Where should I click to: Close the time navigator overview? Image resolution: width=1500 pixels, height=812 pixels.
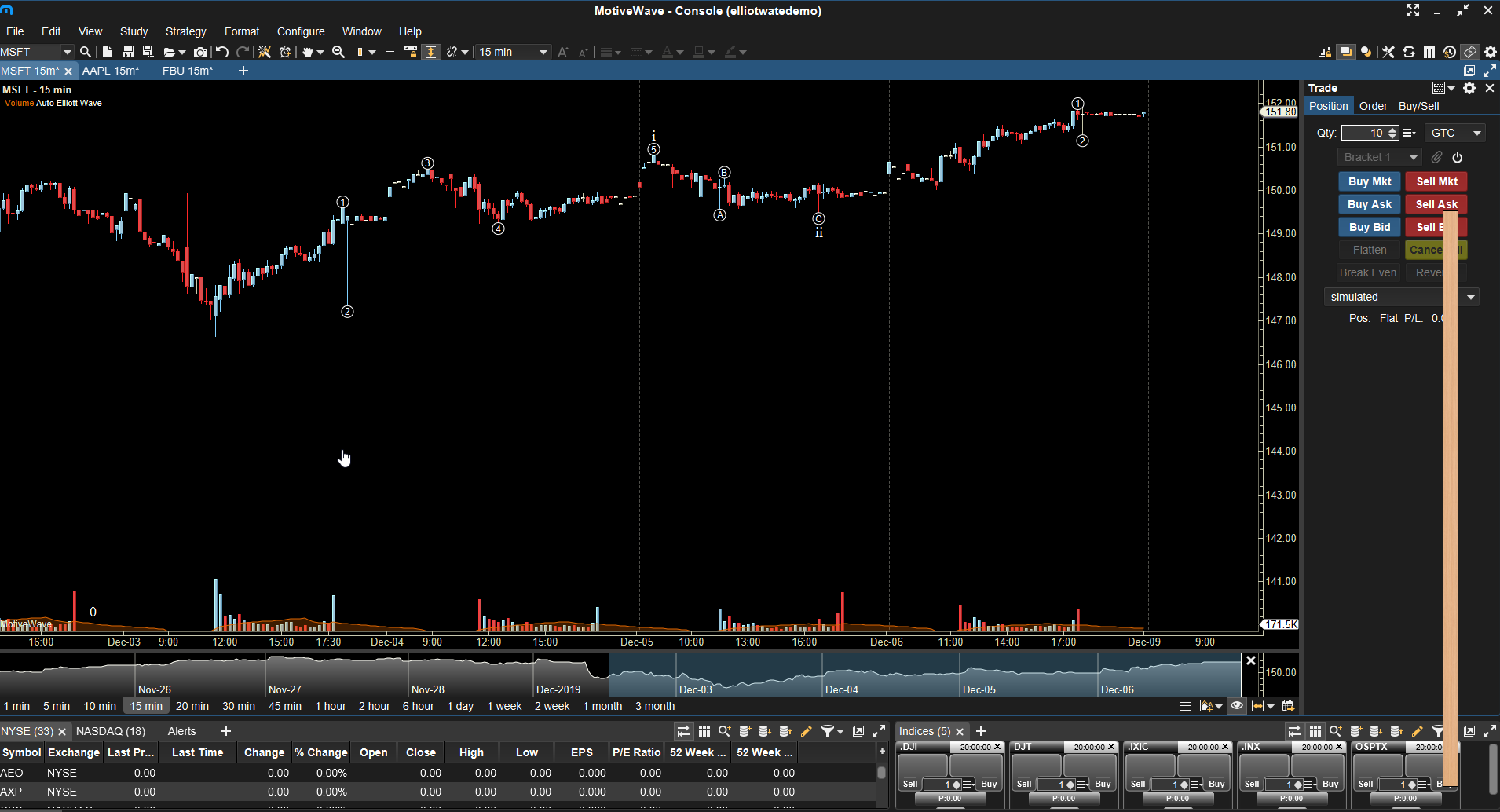point(1251,660)
